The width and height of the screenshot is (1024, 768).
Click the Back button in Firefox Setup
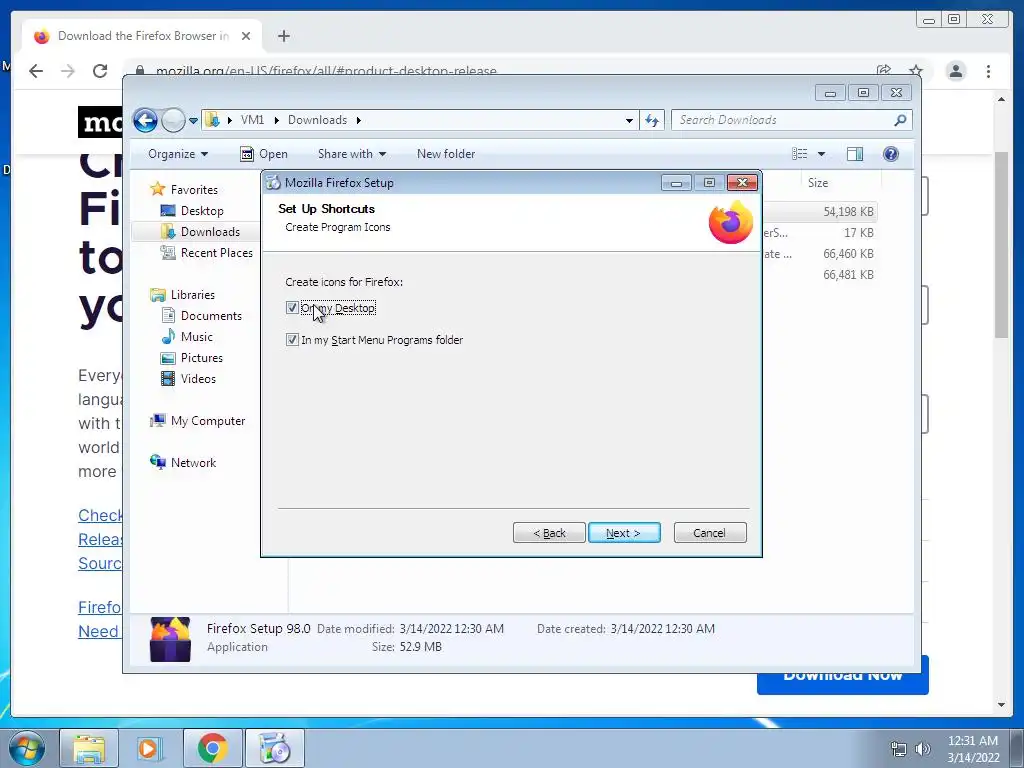pos(549,533)
